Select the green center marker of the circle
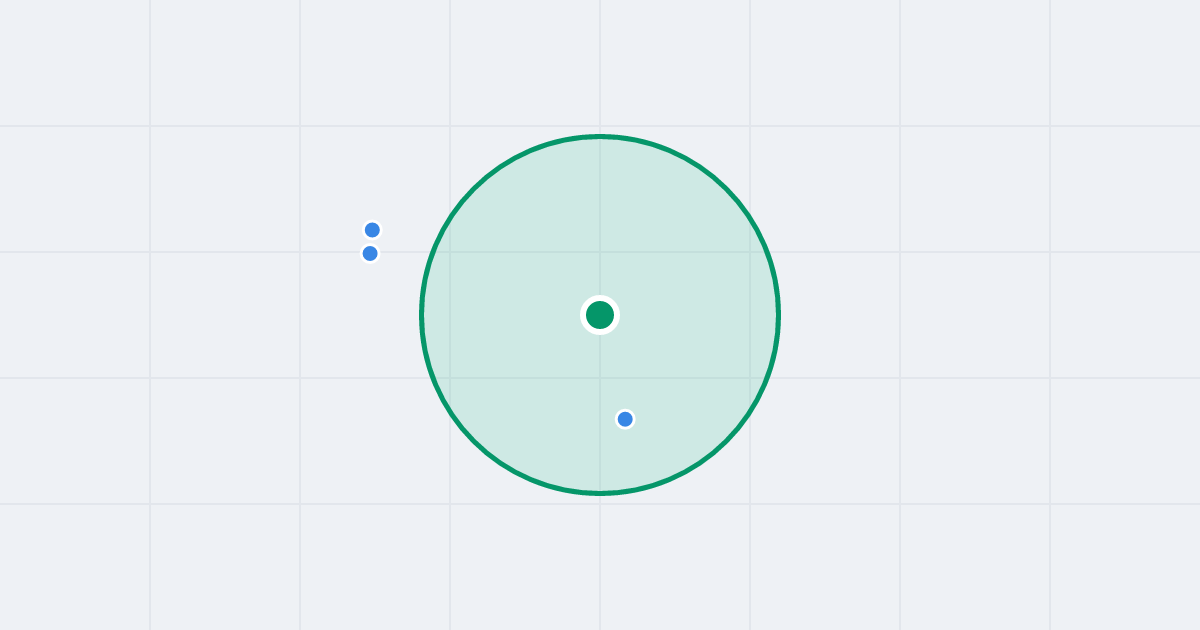Image resolution: width=1200 pixels, height=630 pixels. 600,315
